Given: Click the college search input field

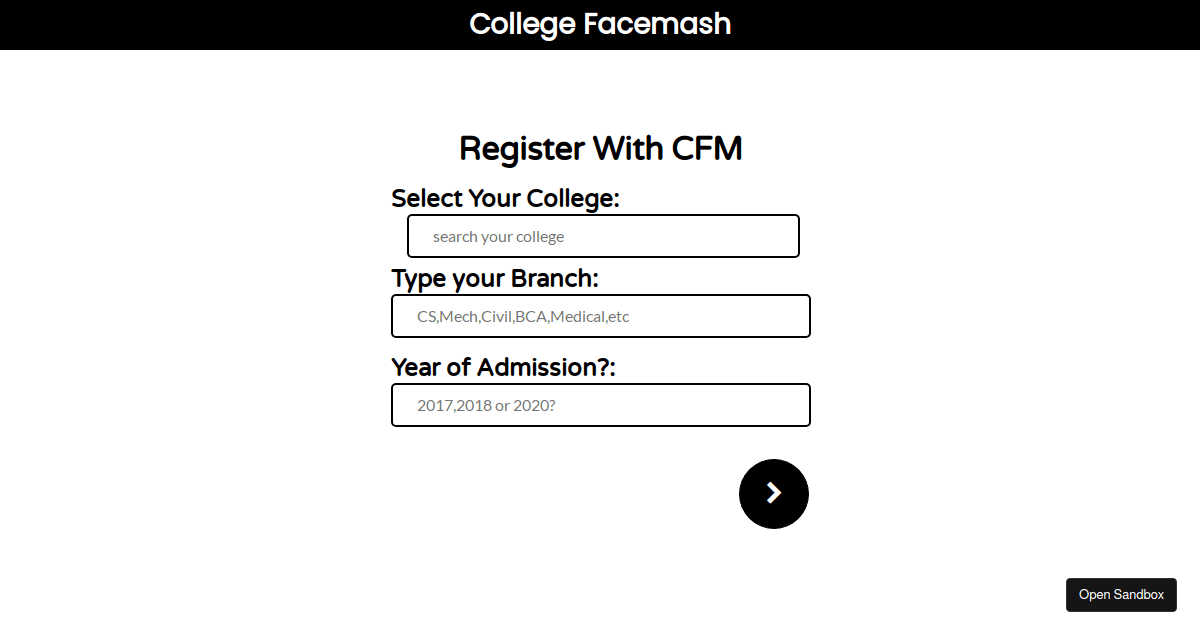Looking at the screenshot, I should tap(603, 236).
